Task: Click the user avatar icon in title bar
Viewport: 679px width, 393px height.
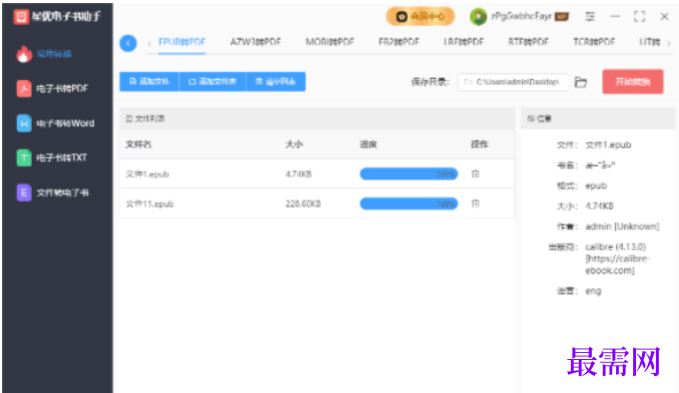Action: (x=478, y=17)
